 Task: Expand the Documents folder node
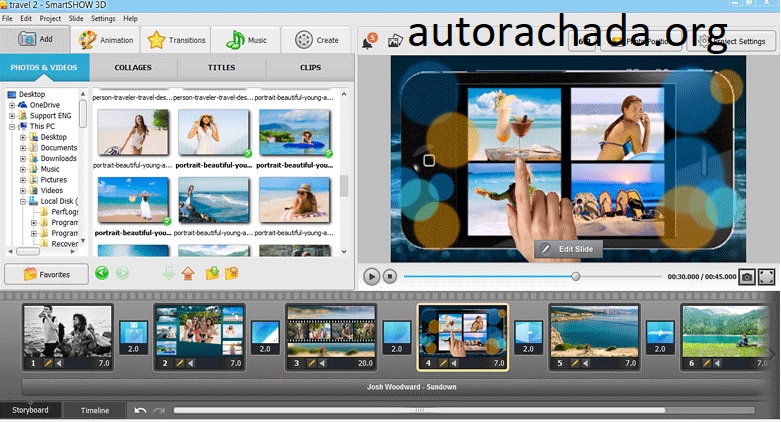[x=23, y=148]
